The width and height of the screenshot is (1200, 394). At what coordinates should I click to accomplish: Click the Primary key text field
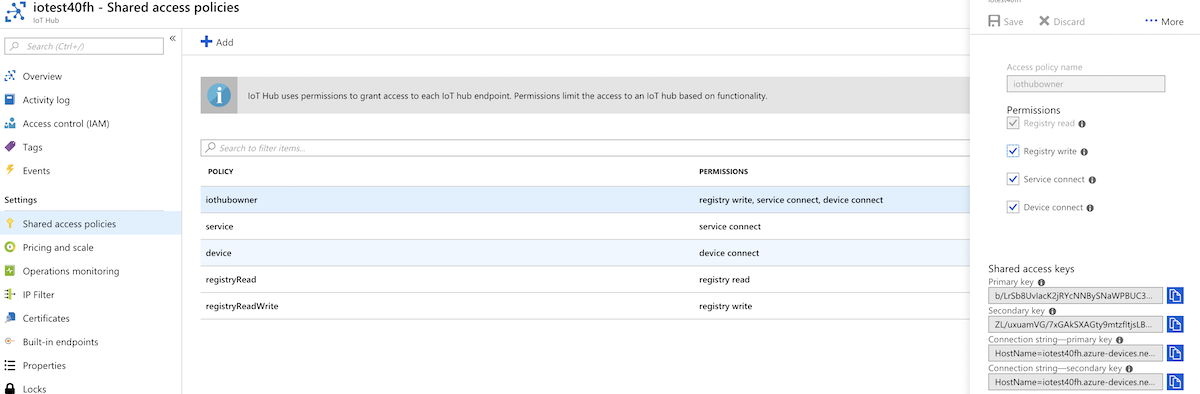click(x=1075, y=296)
